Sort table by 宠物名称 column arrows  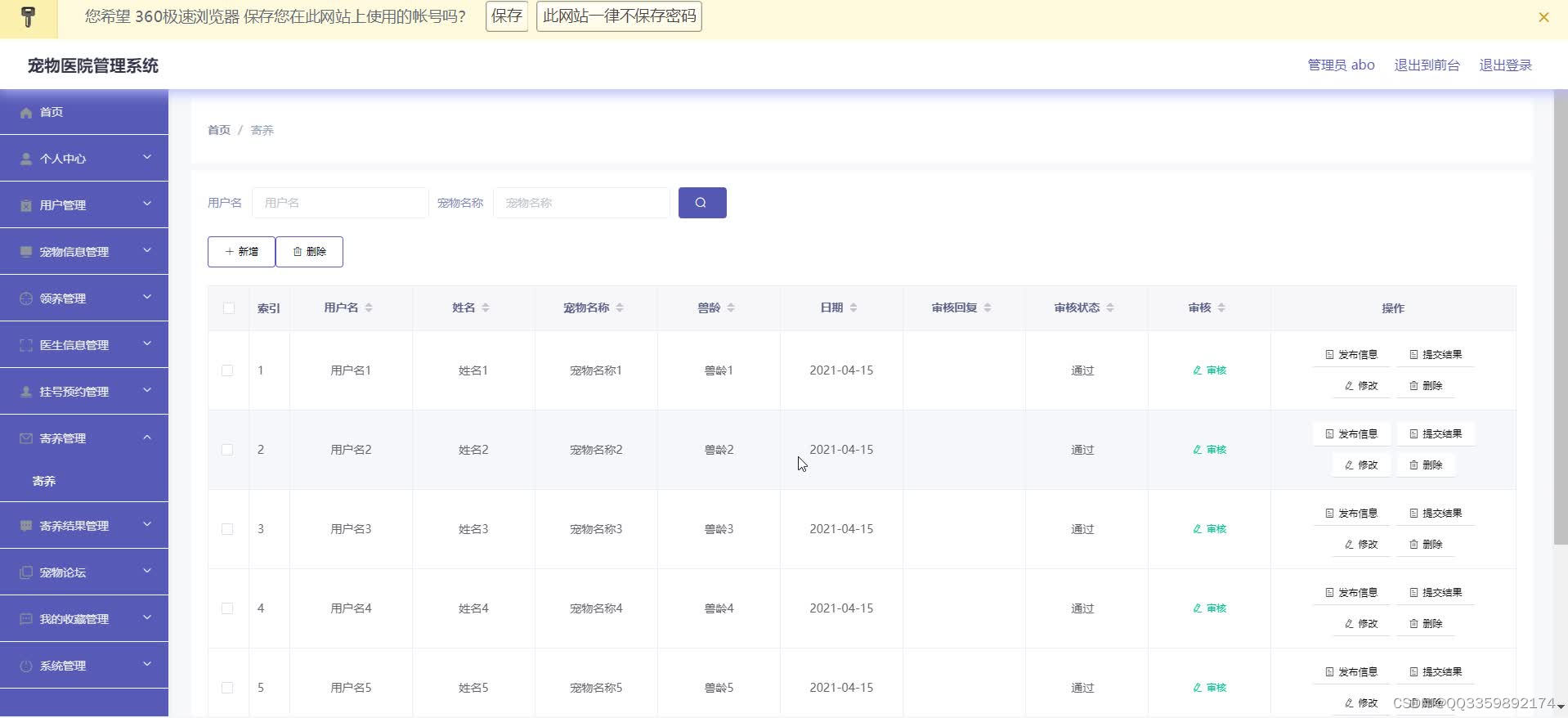pyautogui.click(x=620, y=307)
